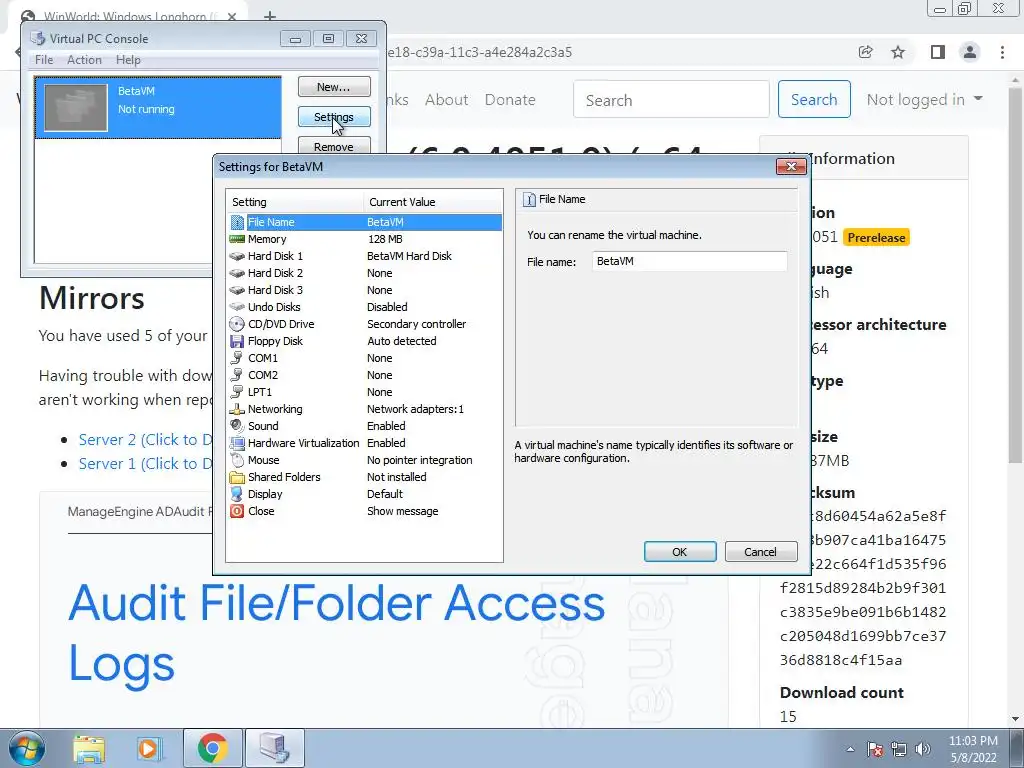Click the About nav link
1024x768 pixels.
(x=447, y=100)
